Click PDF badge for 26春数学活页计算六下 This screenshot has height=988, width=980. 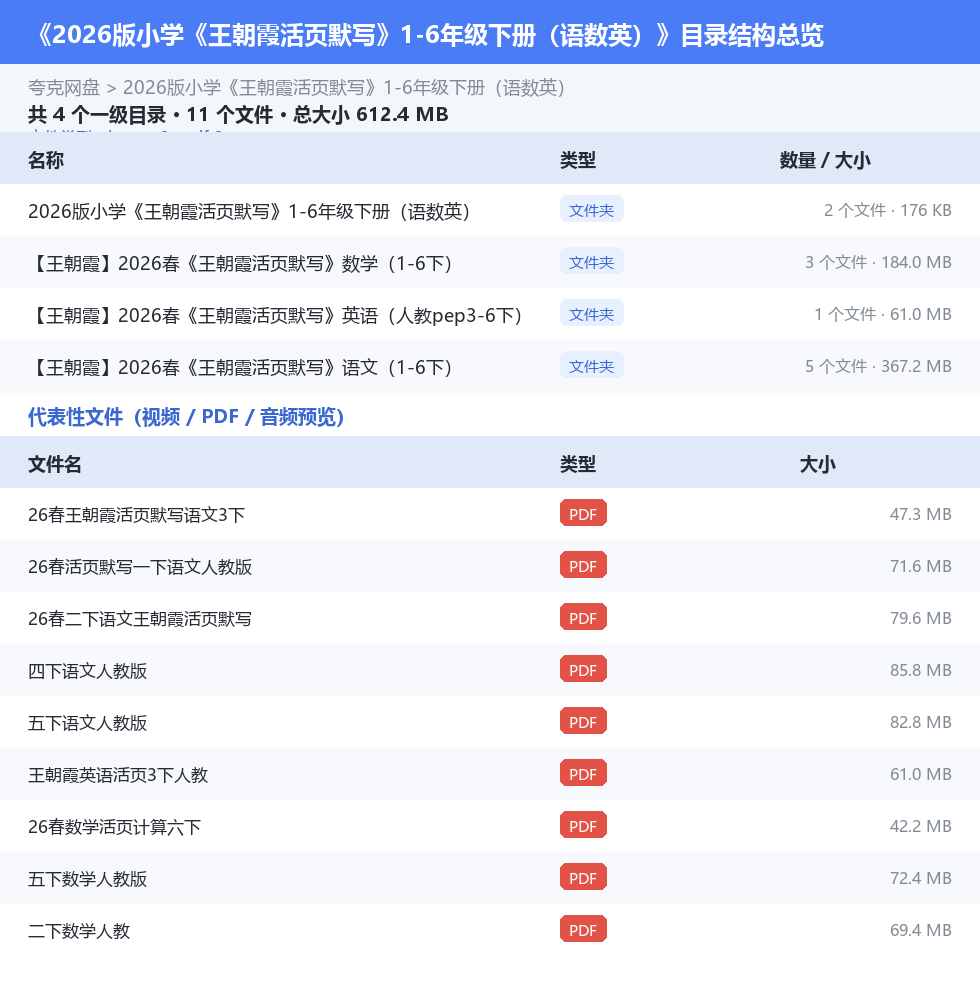[x=583, y=825]
